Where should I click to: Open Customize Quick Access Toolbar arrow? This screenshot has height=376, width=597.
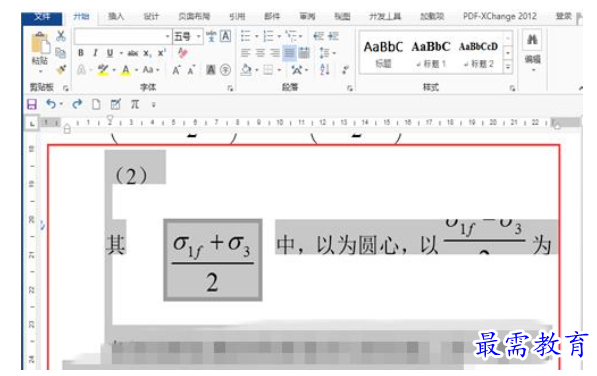click(x=153, y=104)
